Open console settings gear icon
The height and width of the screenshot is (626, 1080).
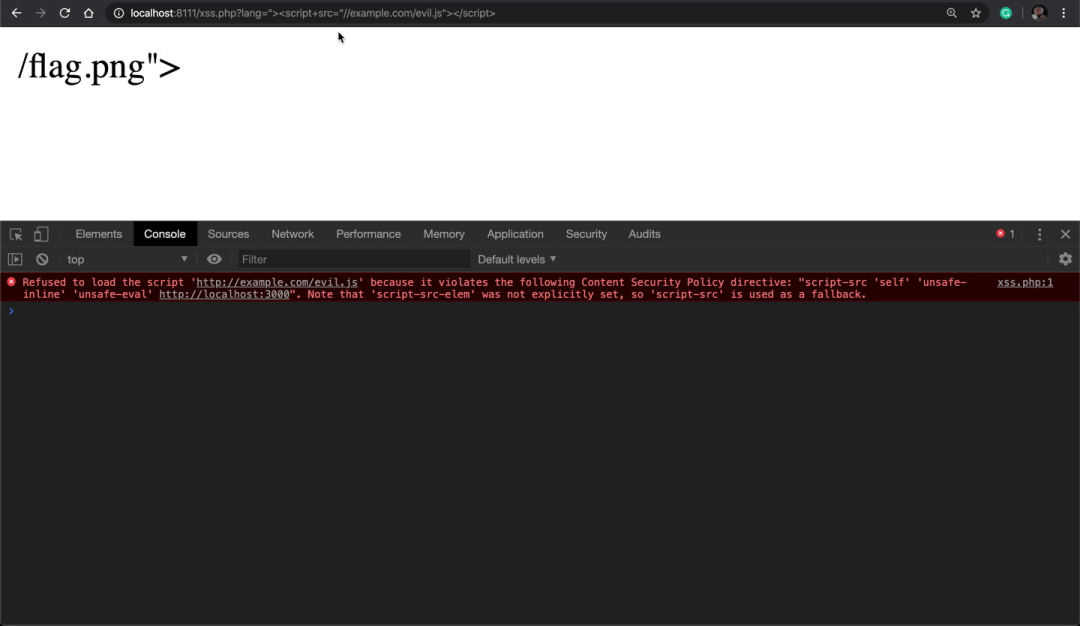tap(1066, 259)
